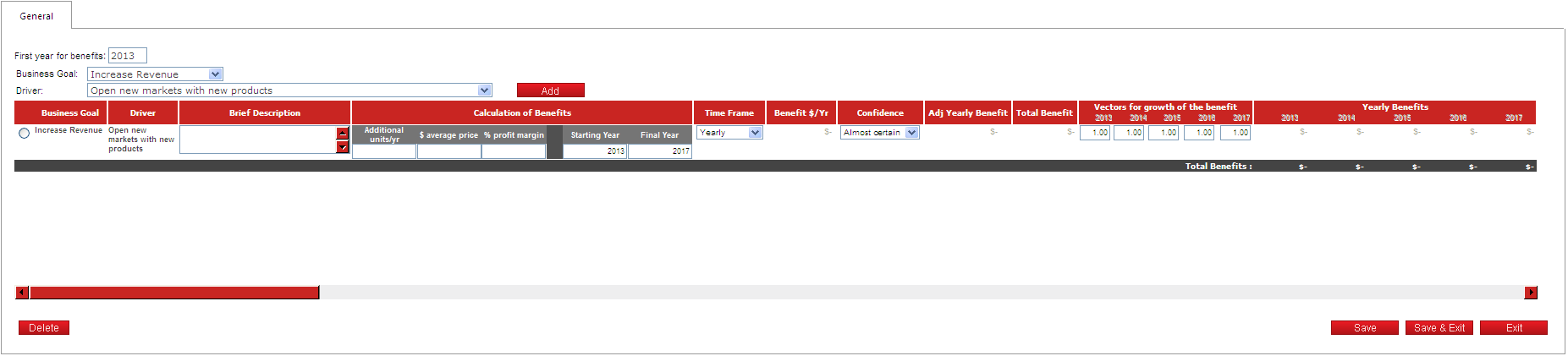Click the Save button

pos(1364,328)
